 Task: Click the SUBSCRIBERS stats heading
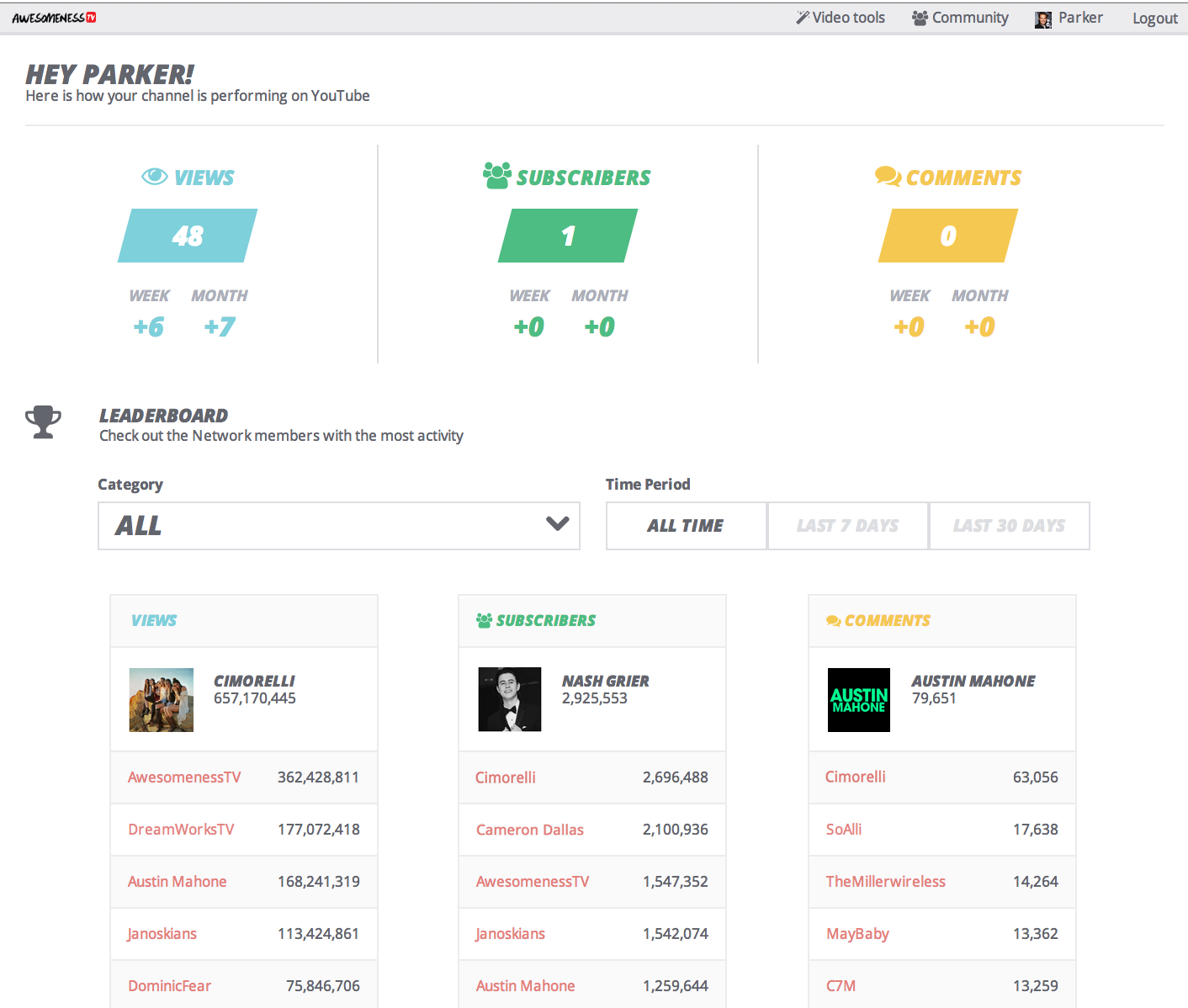pyautogui.click(x=584, y=178)
